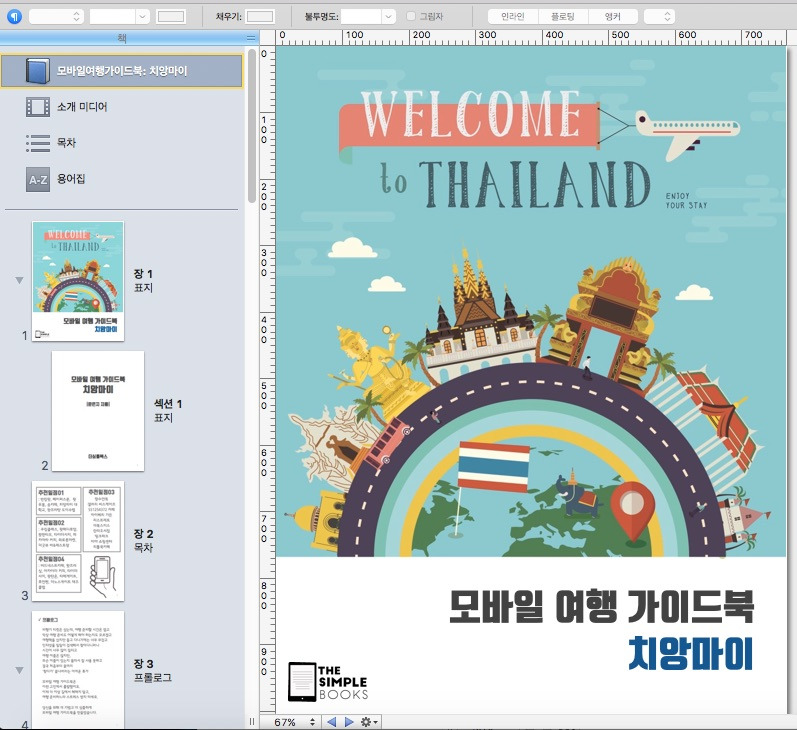Click the 장 2 목차 label
797x730 pixels.
click(143, 541)
